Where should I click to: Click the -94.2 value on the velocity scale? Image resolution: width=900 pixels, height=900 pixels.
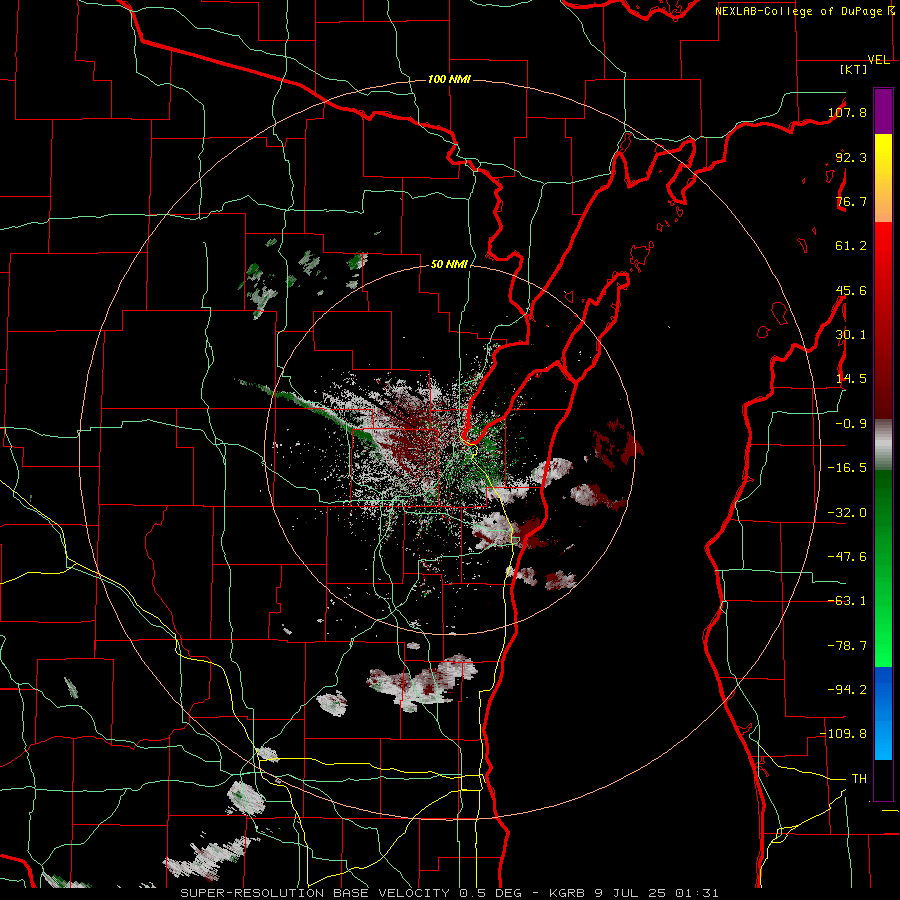848,690
